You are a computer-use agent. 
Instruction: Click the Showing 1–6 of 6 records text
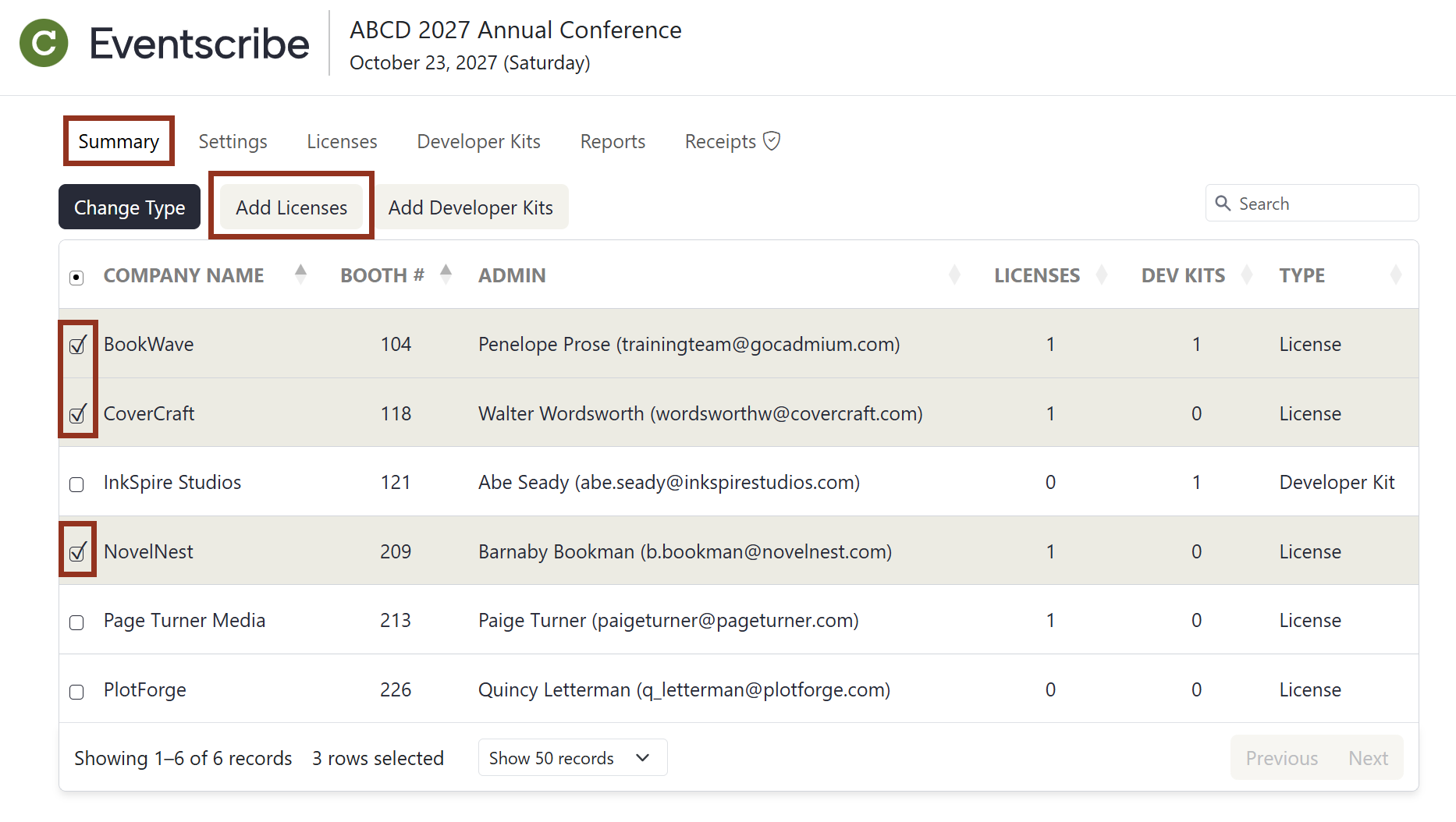(x=183, y=758)
